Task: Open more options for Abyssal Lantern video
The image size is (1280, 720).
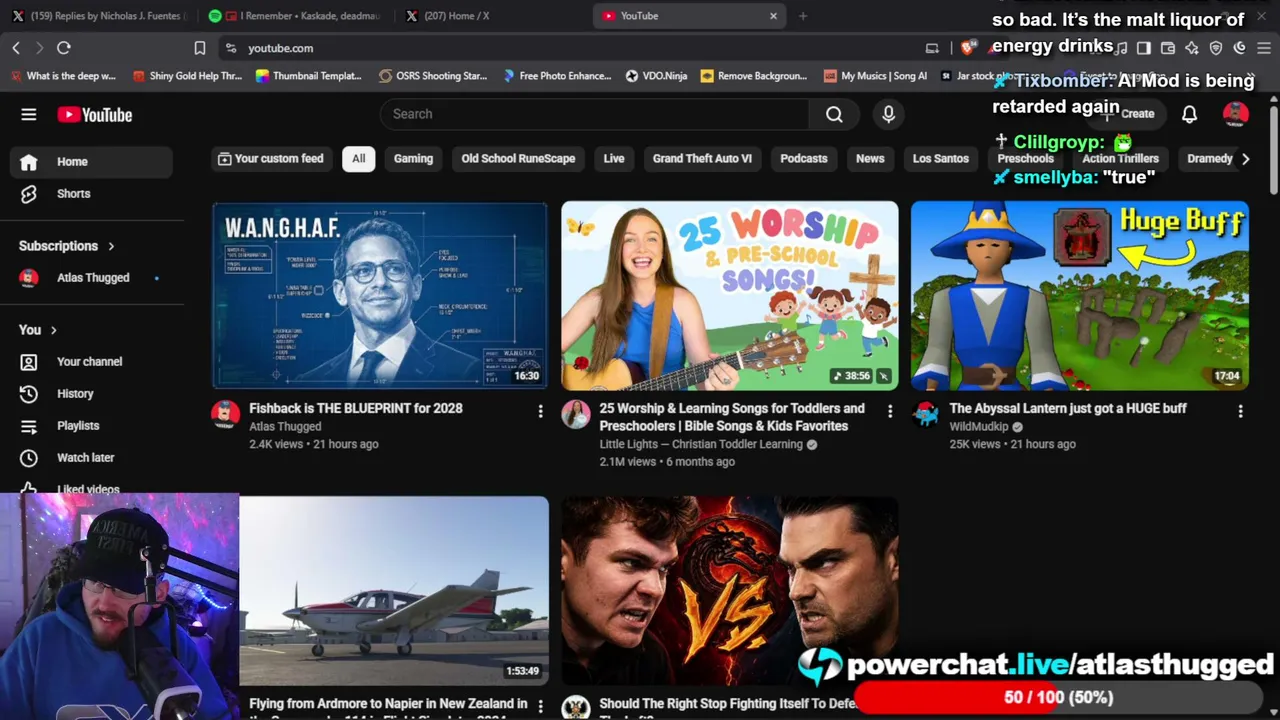Action: point(1240,411)
